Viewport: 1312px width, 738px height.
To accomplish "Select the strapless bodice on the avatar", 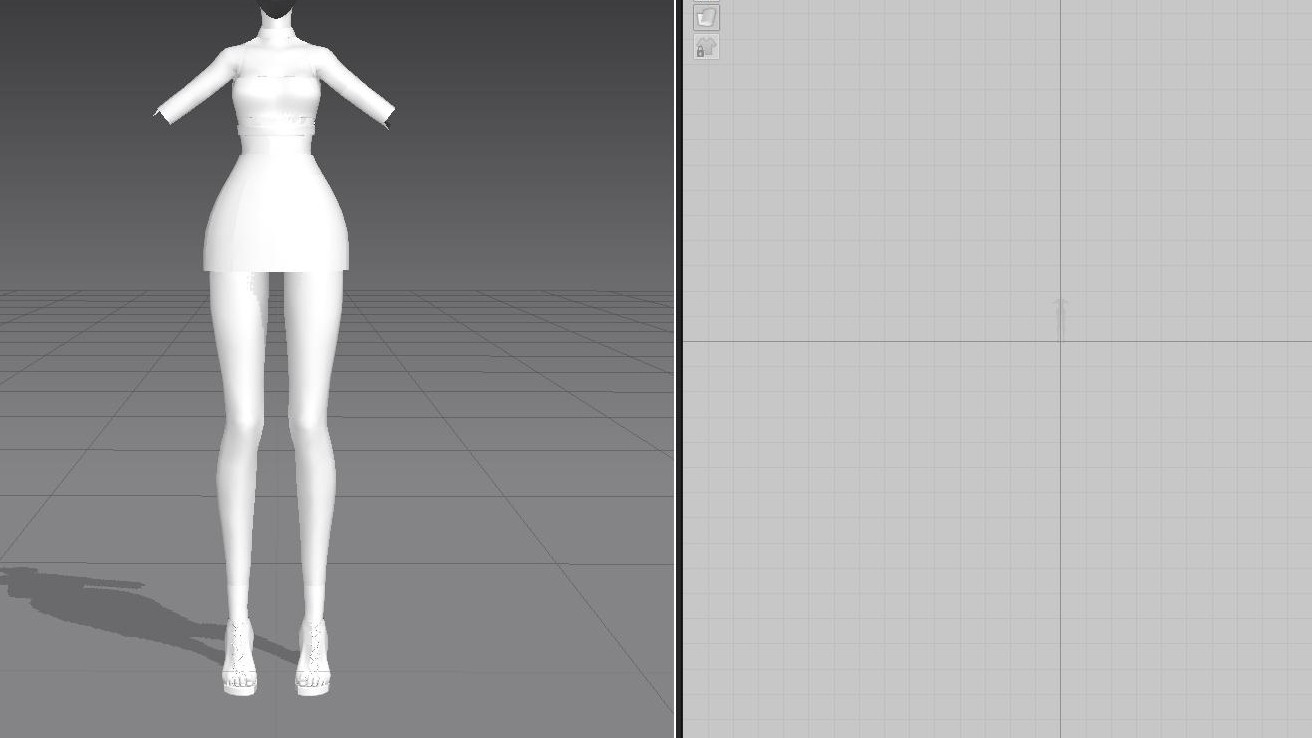I will 274,98.
